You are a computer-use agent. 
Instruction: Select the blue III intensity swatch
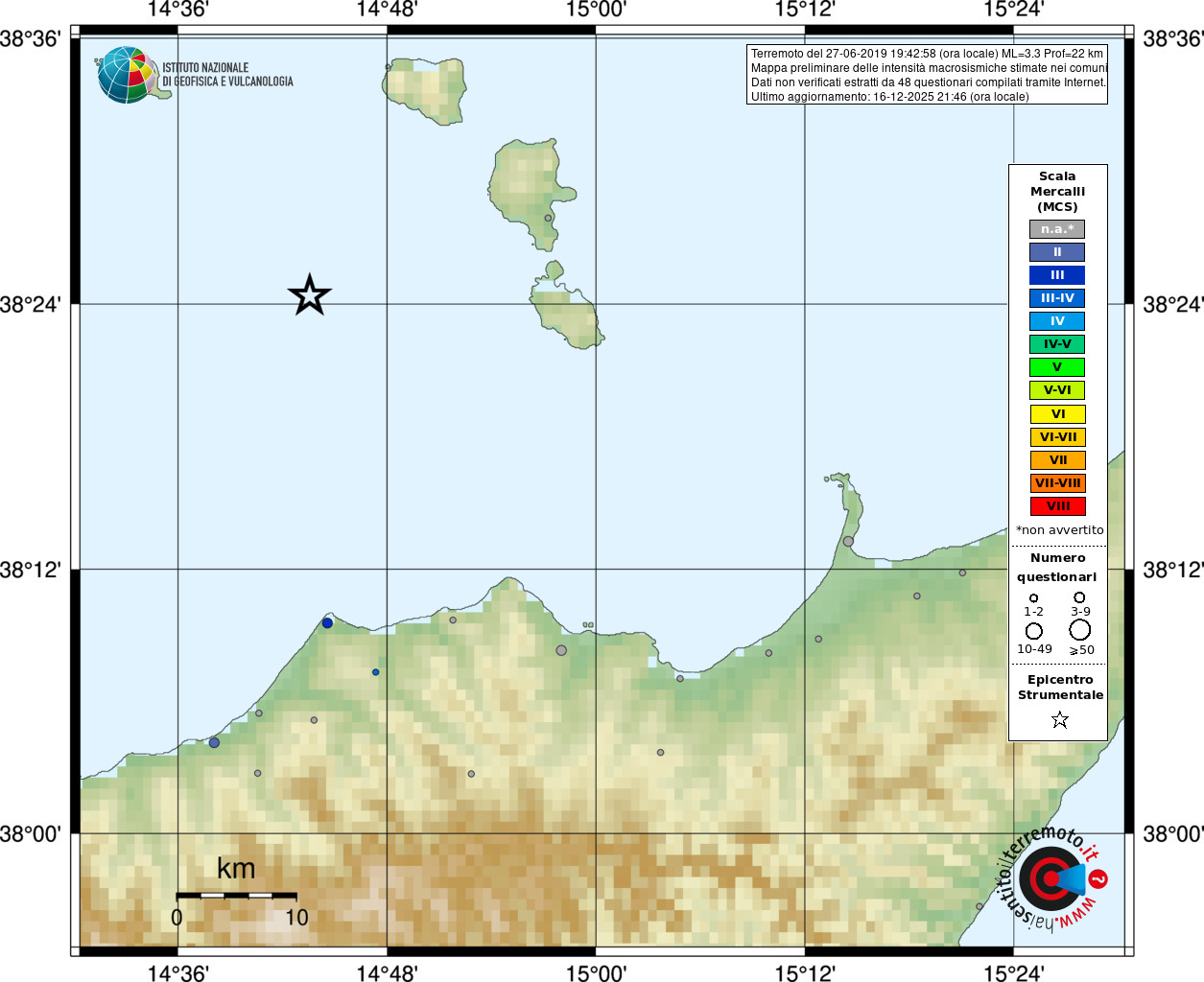click(1057, 275)
